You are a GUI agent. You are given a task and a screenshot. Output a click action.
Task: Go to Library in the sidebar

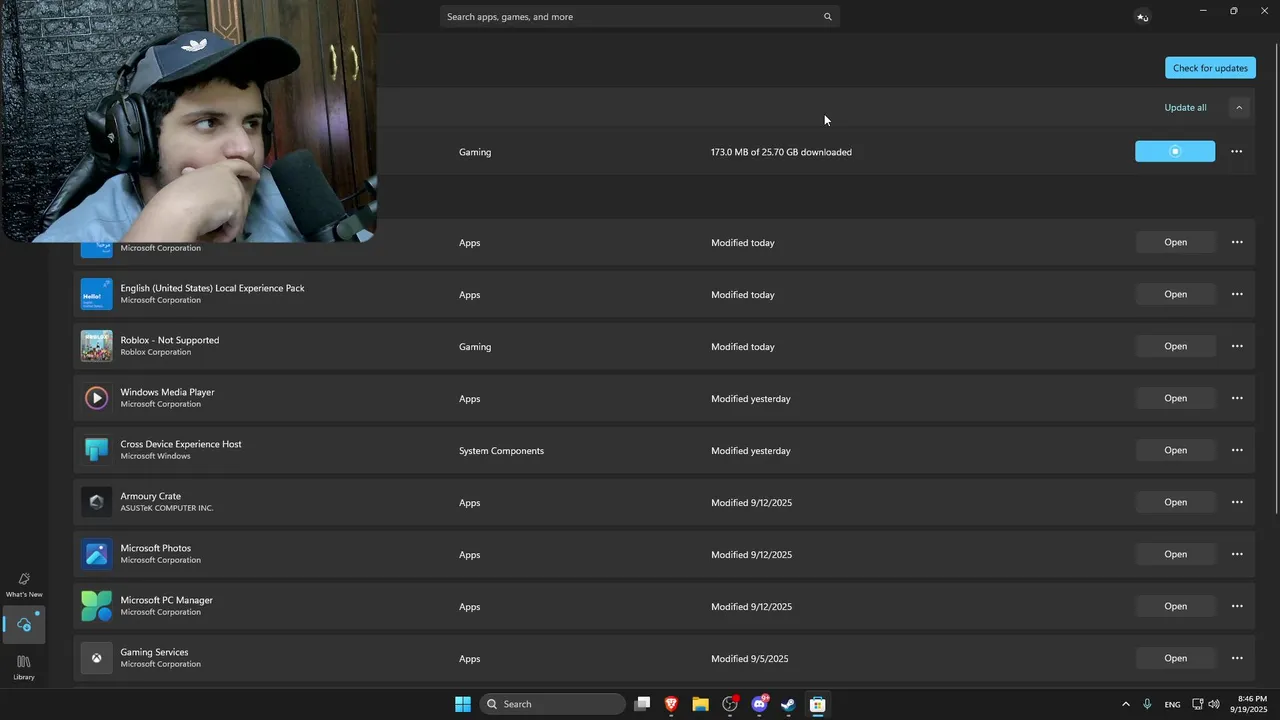(x=24, y=668)
